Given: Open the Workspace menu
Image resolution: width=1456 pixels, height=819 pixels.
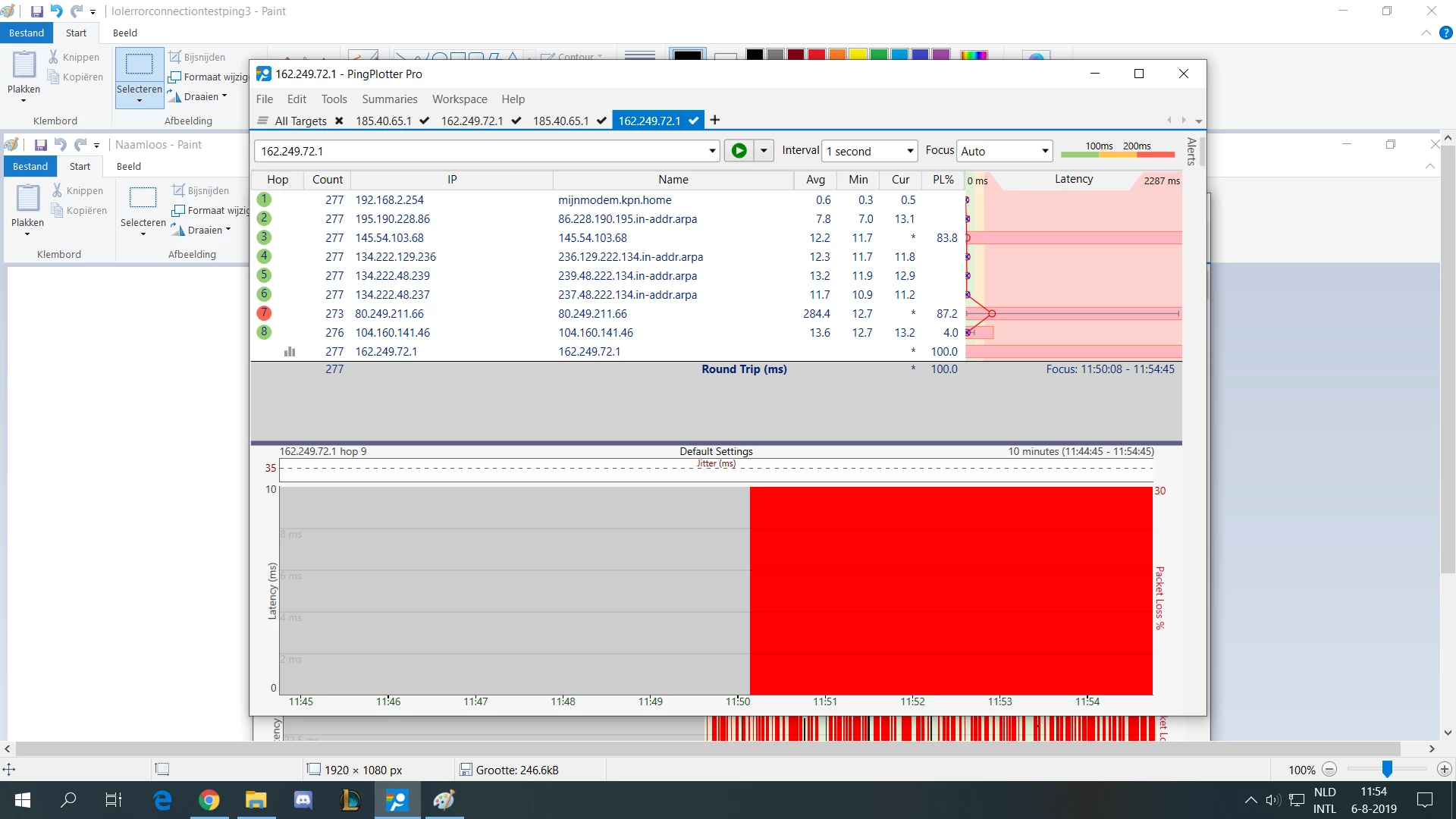Looking at the screenshot, I should 460,99.
